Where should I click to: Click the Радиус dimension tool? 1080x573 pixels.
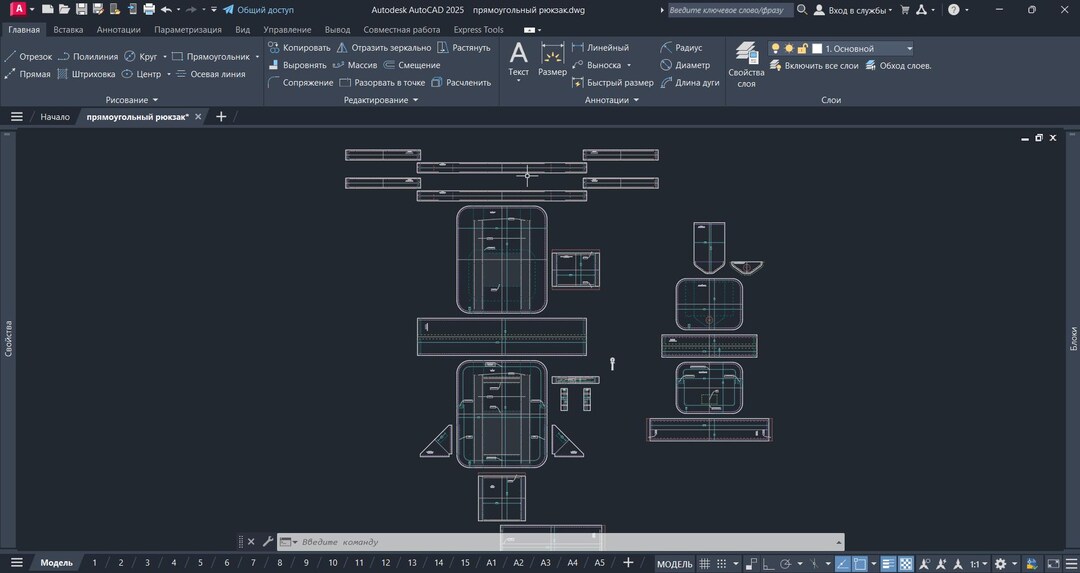click(681, 48)
